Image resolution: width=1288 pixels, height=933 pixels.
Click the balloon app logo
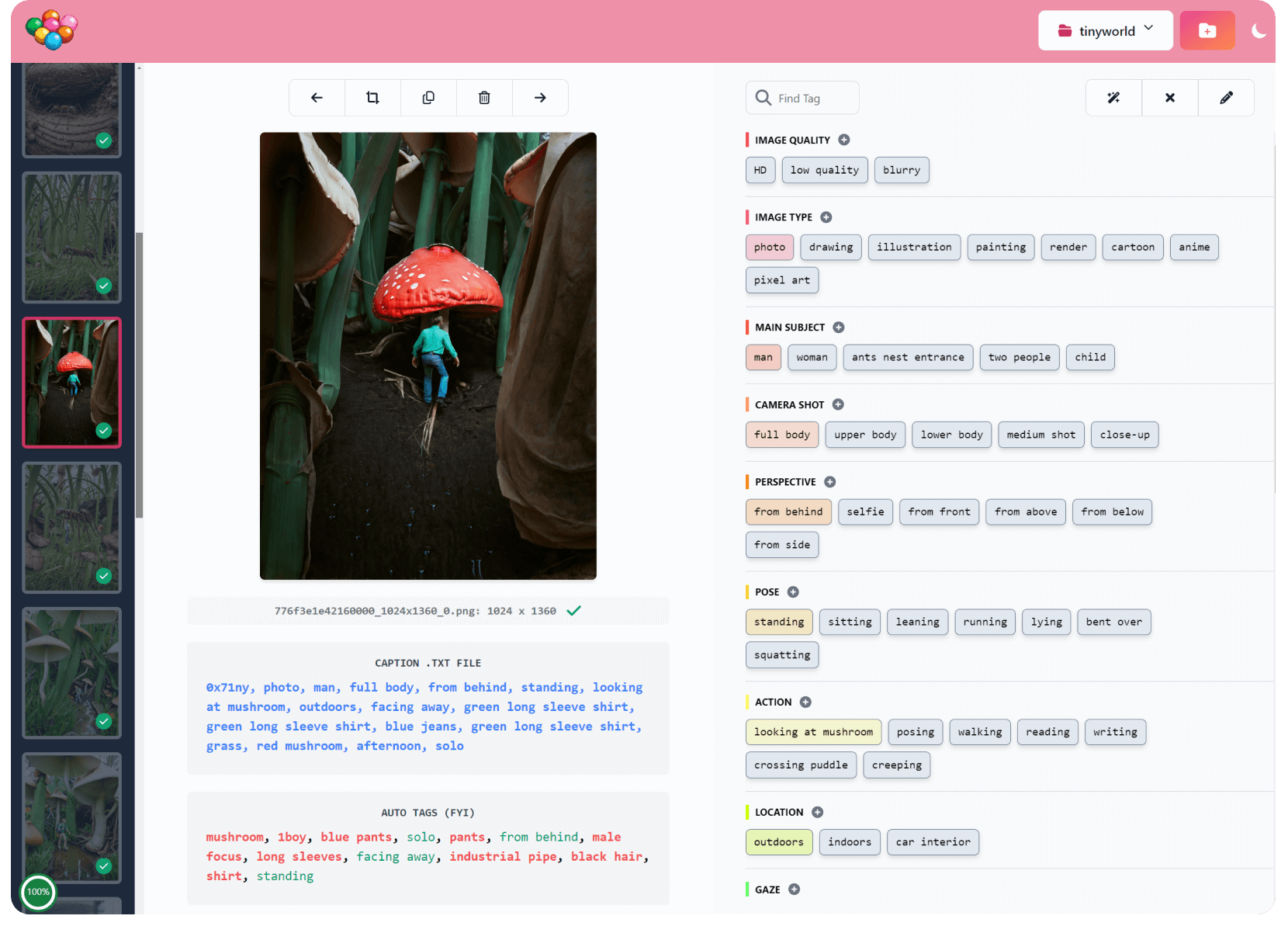point(51,31)
